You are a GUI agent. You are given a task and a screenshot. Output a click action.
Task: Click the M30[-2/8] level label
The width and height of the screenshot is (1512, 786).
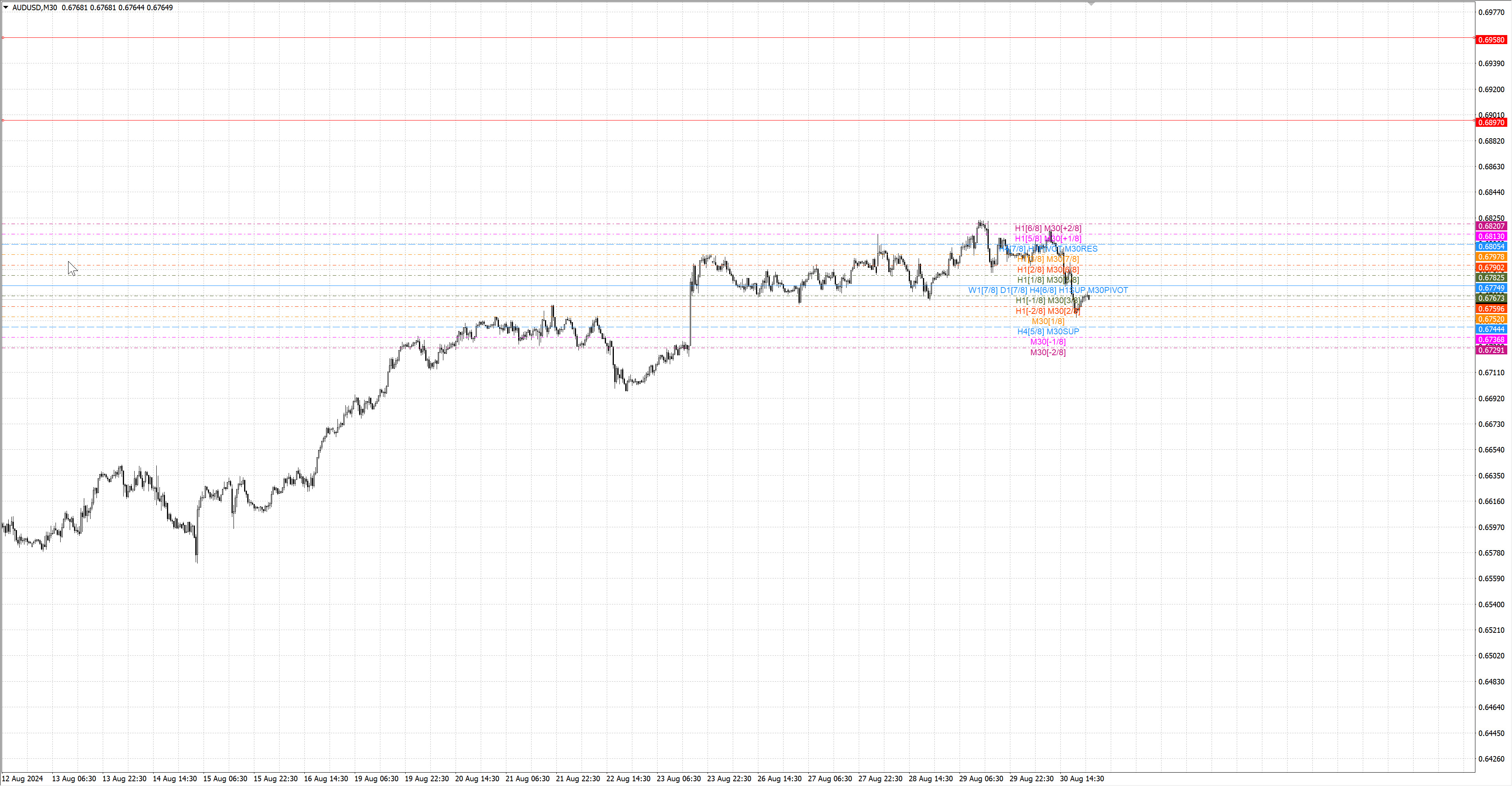[1048, 352]
